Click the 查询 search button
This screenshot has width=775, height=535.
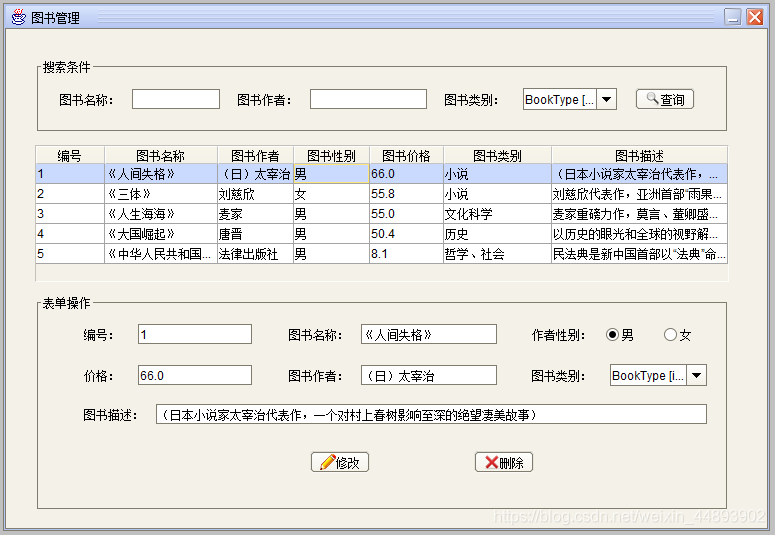[x=665, y=99]
